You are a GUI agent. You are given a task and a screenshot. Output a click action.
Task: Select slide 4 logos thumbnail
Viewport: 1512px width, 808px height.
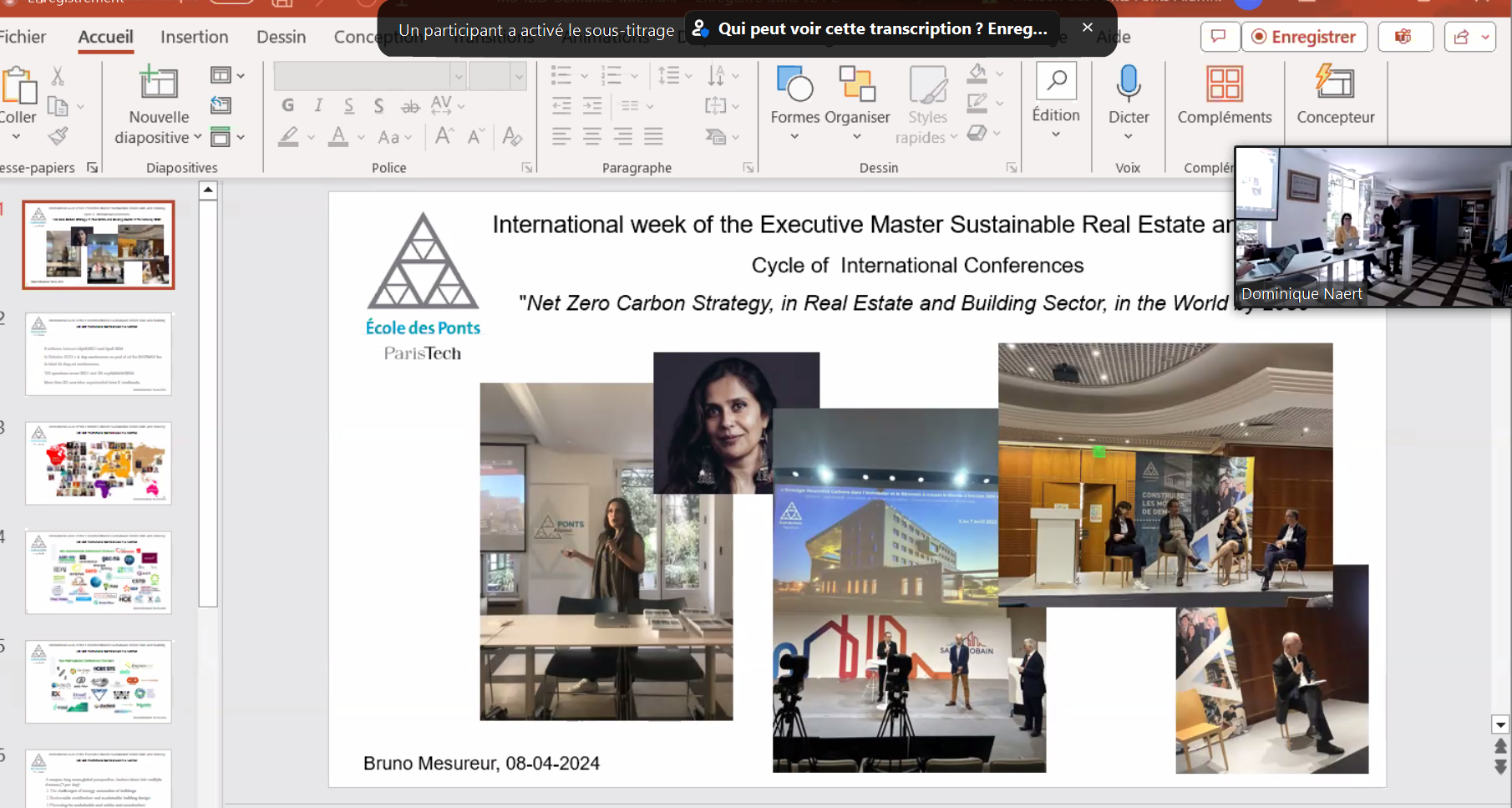(99, 572)
